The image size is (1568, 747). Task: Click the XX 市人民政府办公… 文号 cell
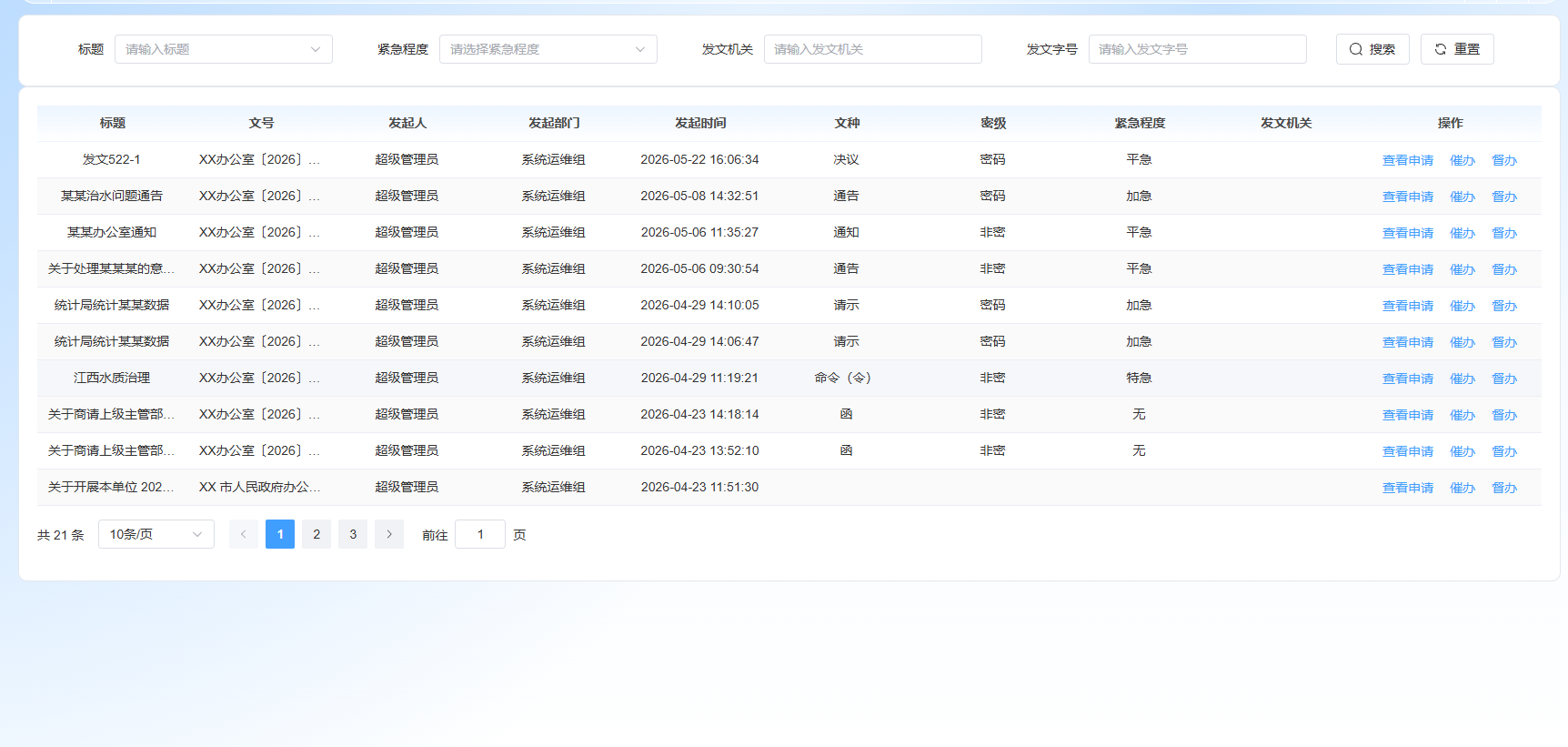[x=259, y=487]
